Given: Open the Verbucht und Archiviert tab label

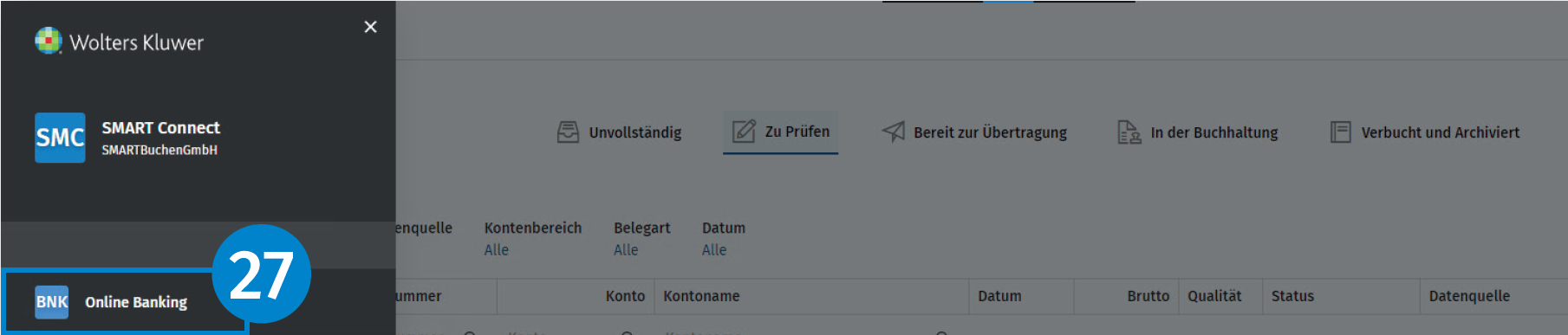Looking at the screenshot, I should coord(1440,132).
